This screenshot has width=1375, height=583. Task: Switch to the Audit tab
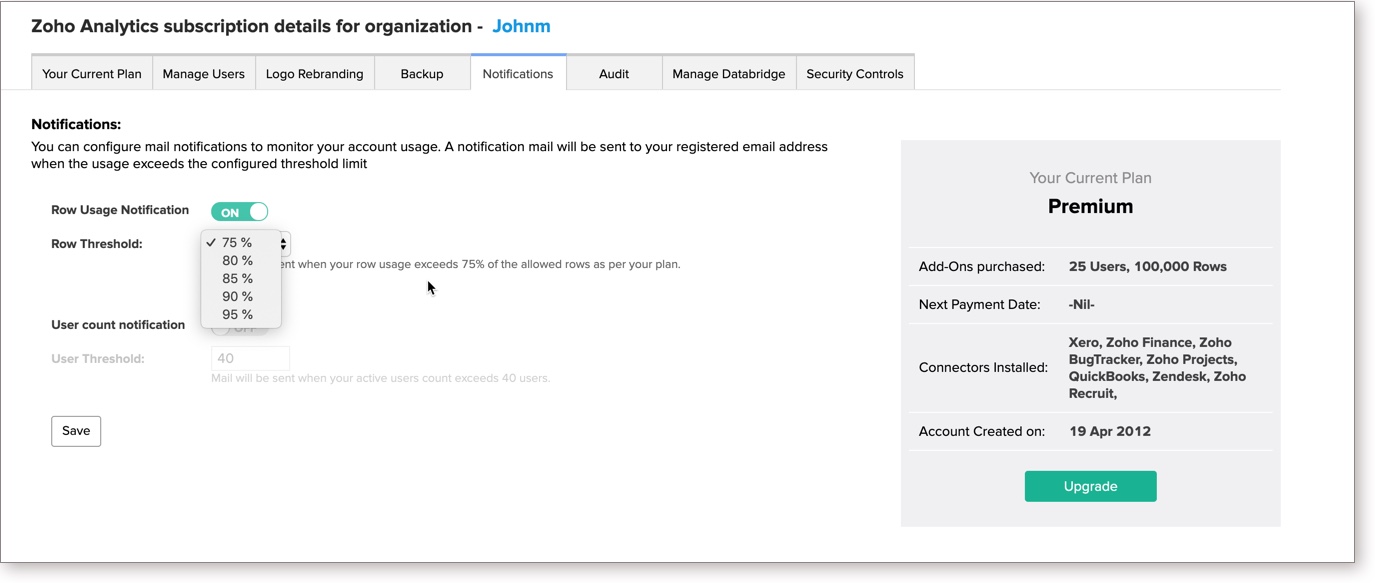613,74
